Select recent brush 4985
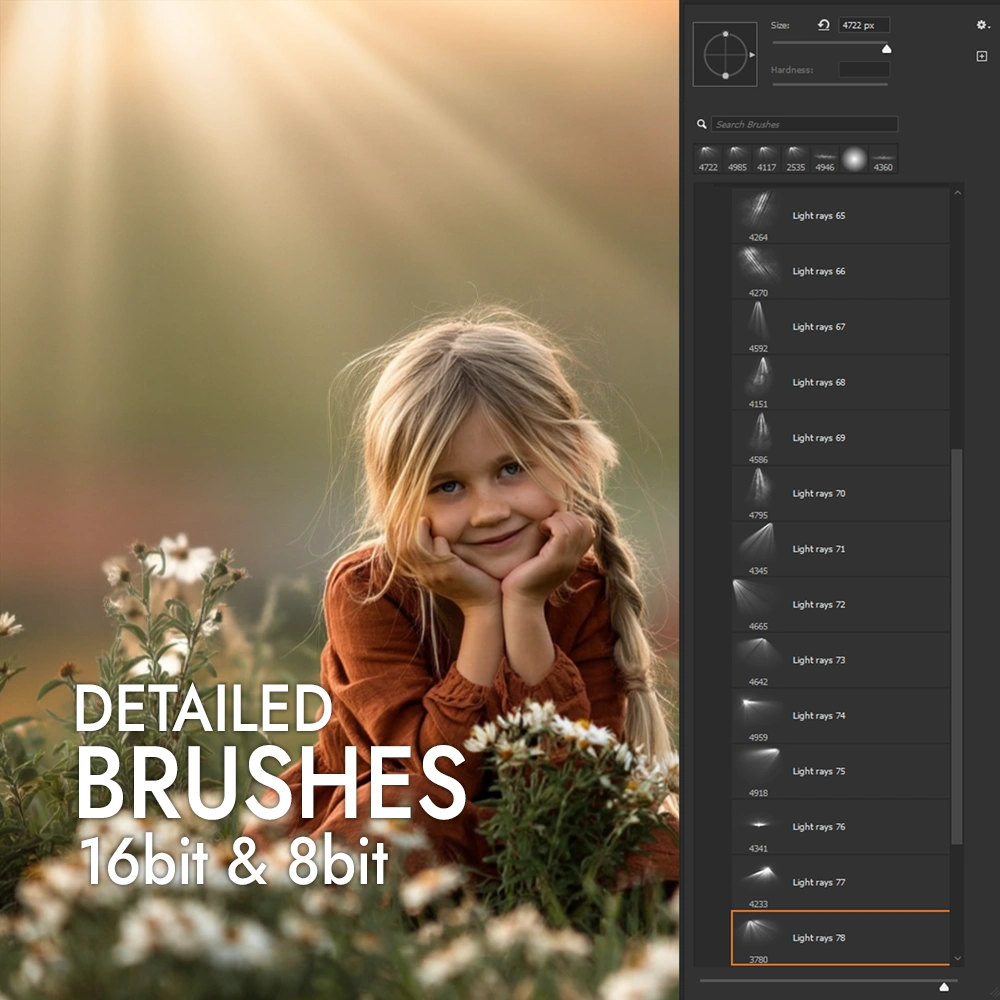Screen dimensions: 1000x1000 pos(737,158)
